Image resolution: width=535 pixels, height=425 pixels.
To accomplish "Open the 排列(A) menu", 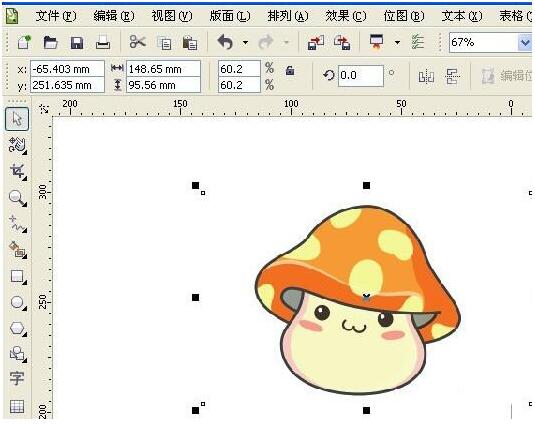I will click(288, 16).
